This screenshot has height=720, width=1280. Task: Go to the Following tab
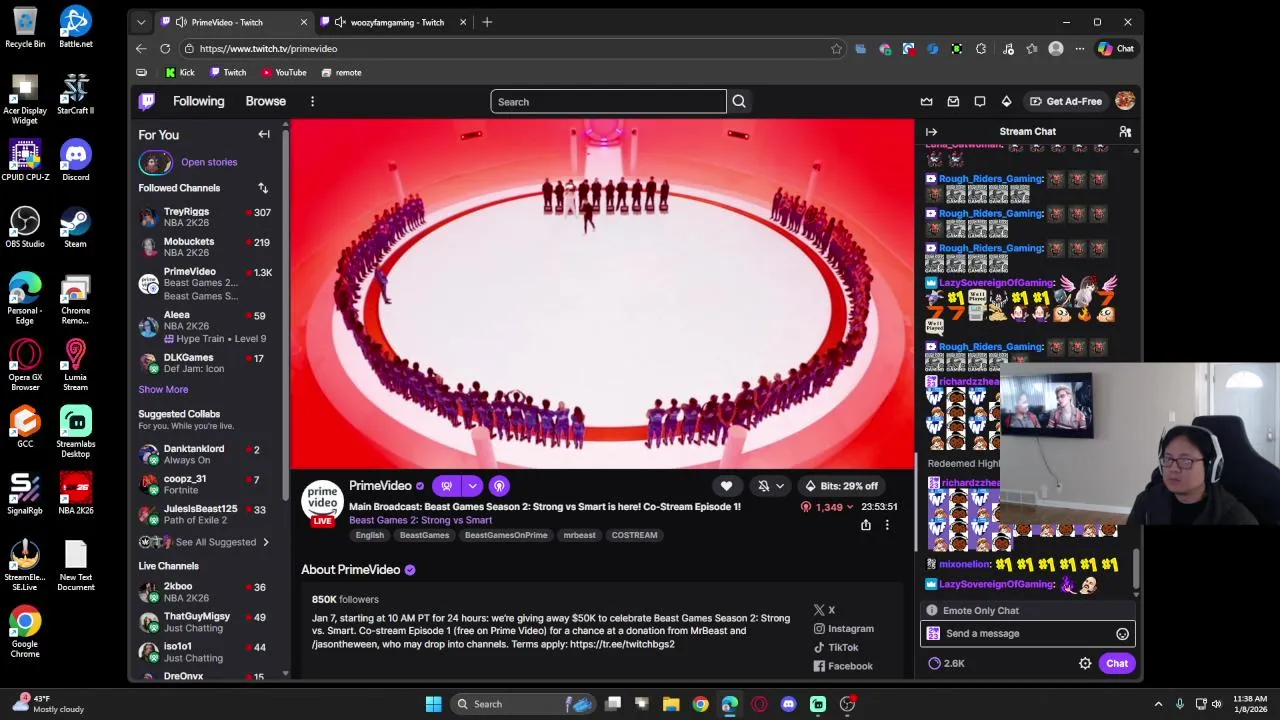198,101
